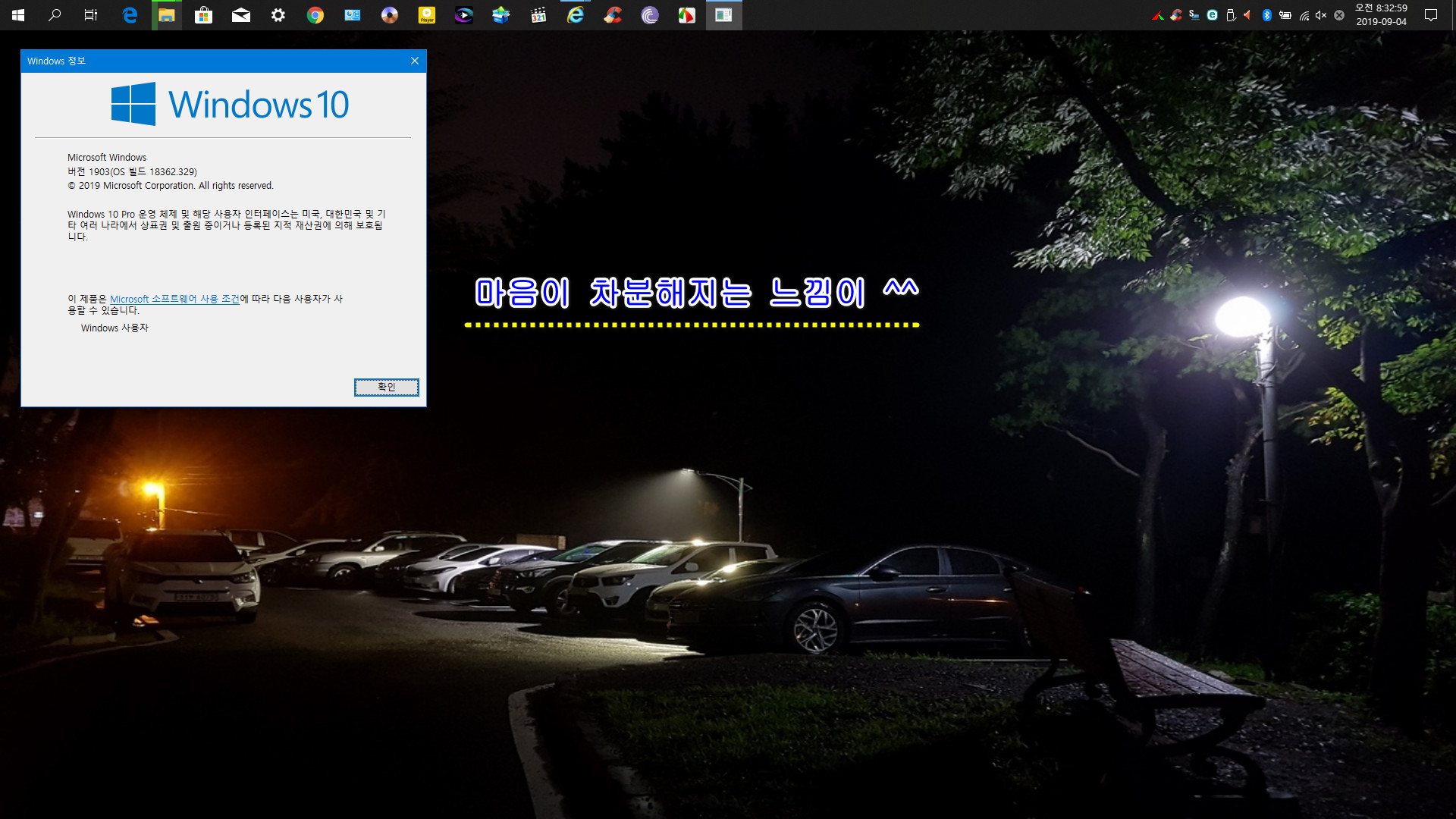Click Show Desktop sliver at taskbar edge
This screenshot has height=819, width=1456.
coord(1453,15)
